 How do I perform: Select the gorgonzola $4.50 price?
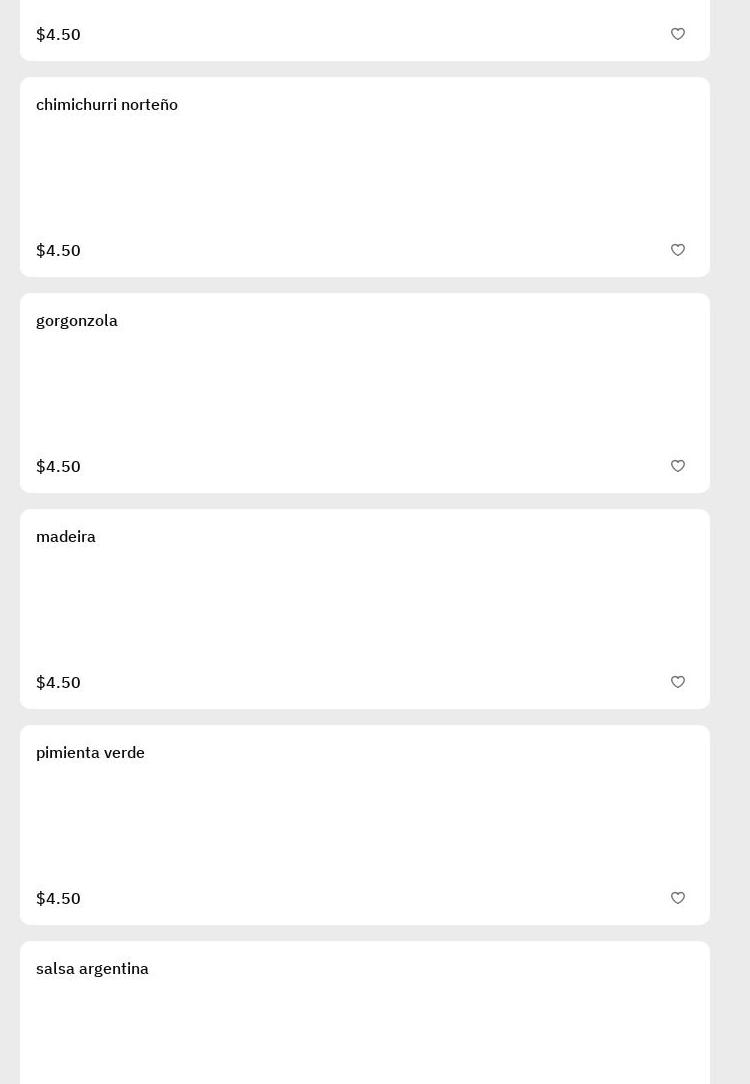(x=58, y=466)
